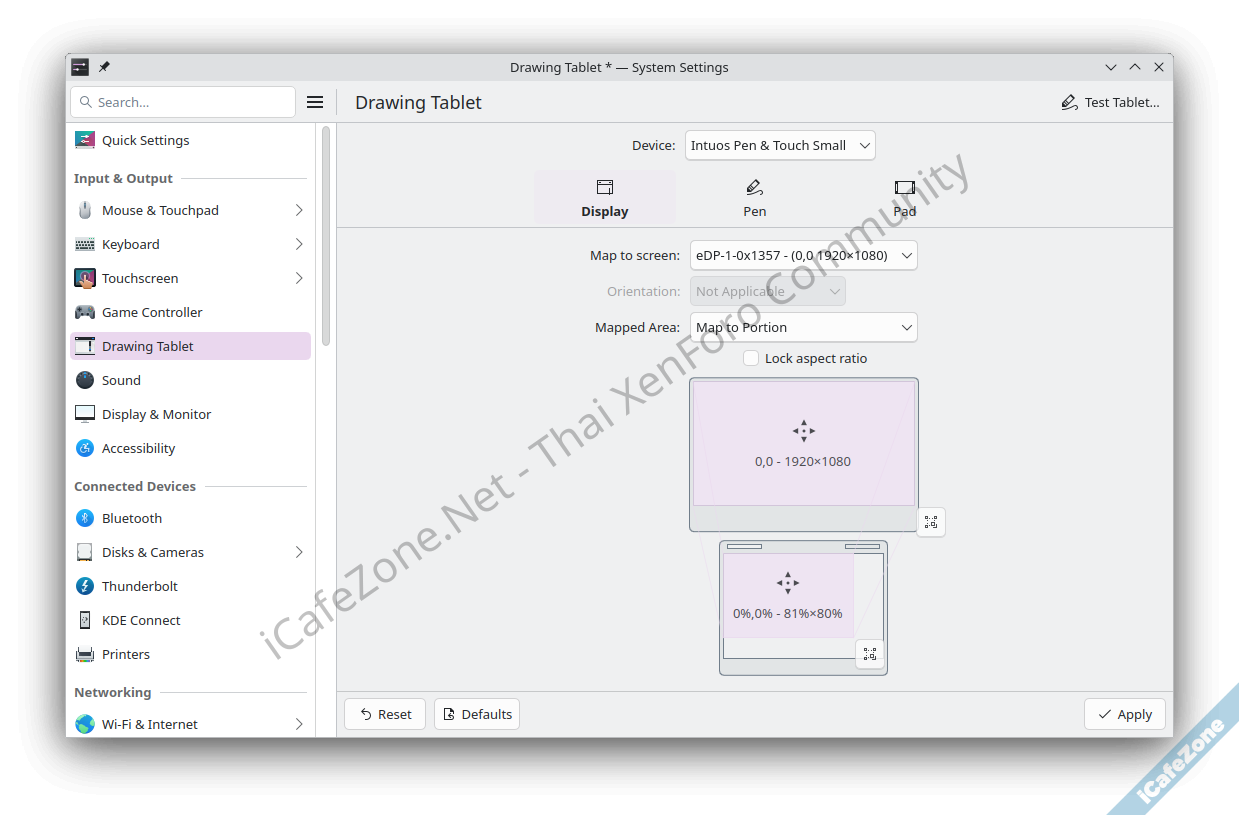Reset tablet area using fit button
Viewport: 1239px width, 815px height.
870,654
